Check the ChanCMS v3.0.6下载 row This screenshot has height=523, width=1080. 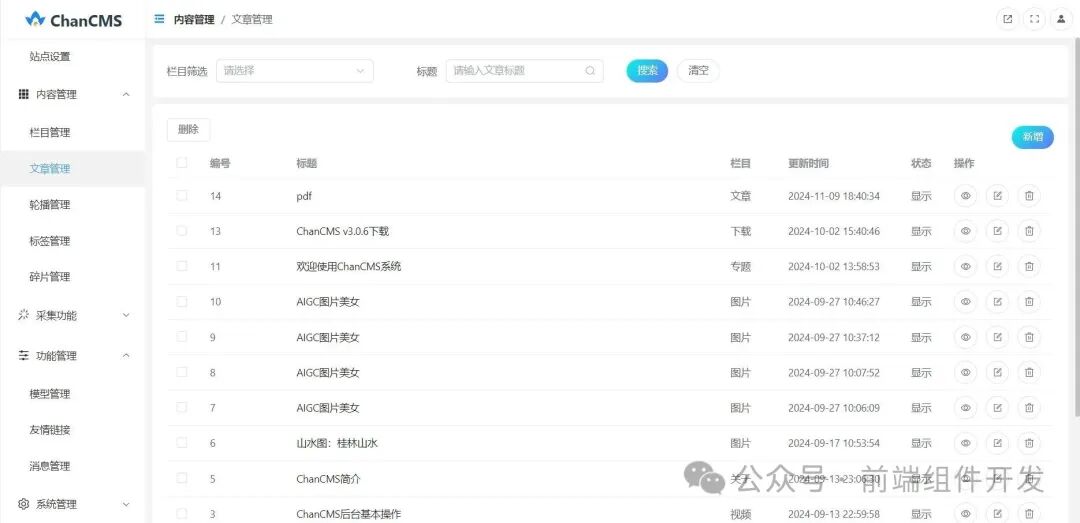(x=182, y=230)
